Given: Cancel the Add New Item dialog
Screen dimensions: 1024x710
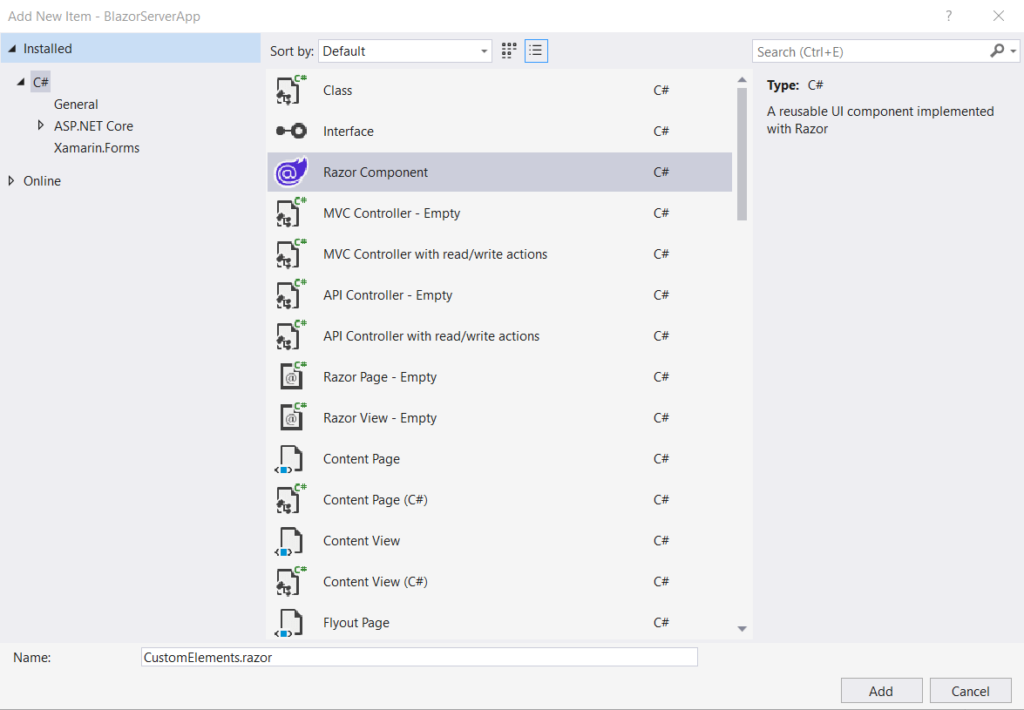Looking at the screenshot, I should click(970, 690).
